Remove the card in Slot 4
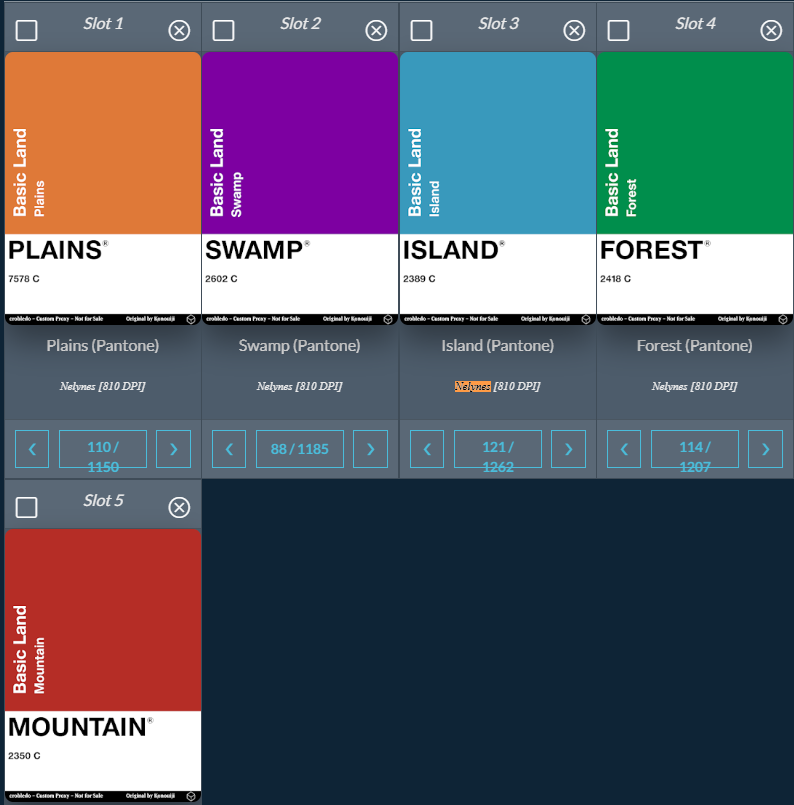Viewport: 794px width, 805px height. [x=771, y=31]
